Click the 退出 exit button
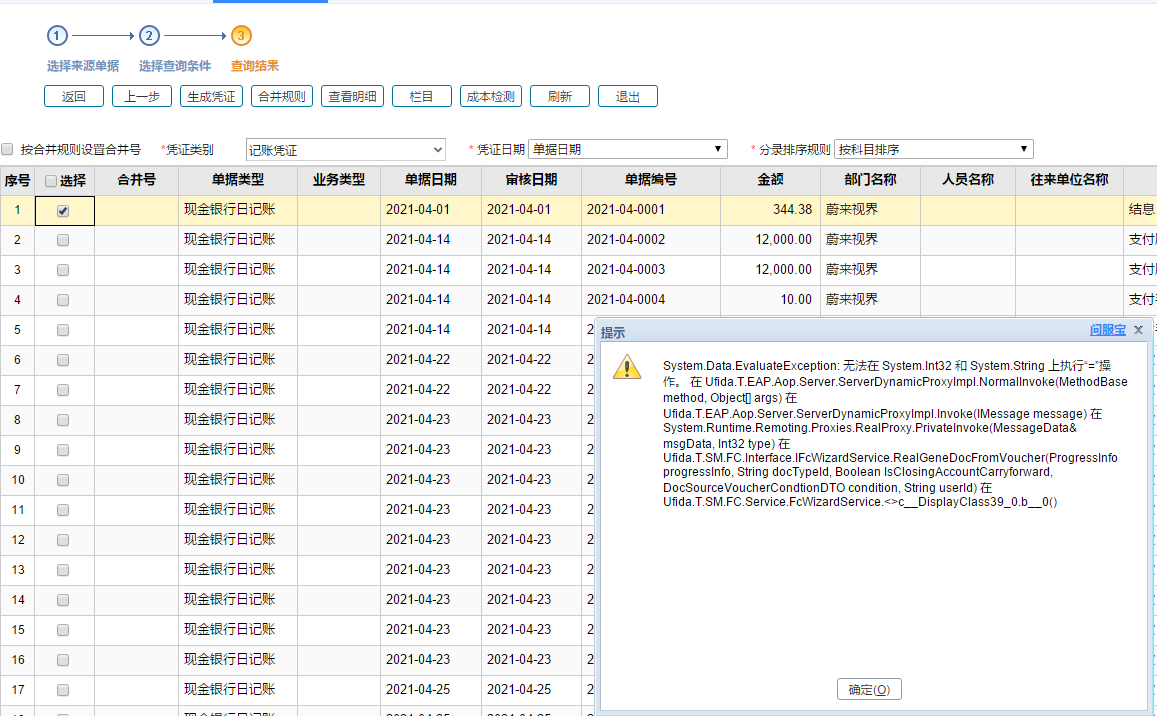The height and width of the screenshot is (716, 1157). 627,97
